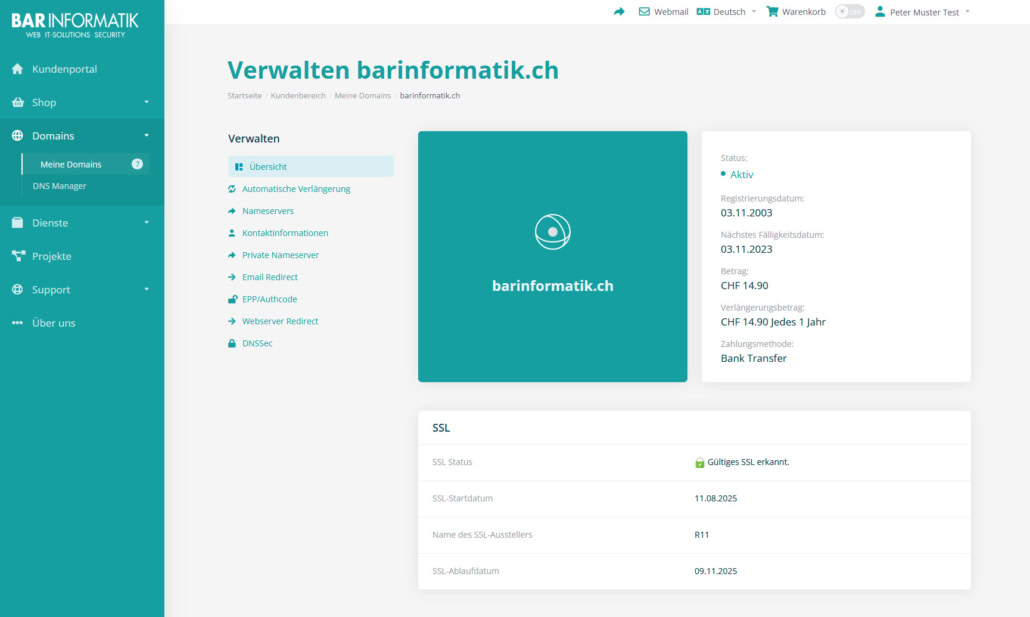
Task: Go to Kundenbereich breadcrumb link
Action: pos(298,96)
